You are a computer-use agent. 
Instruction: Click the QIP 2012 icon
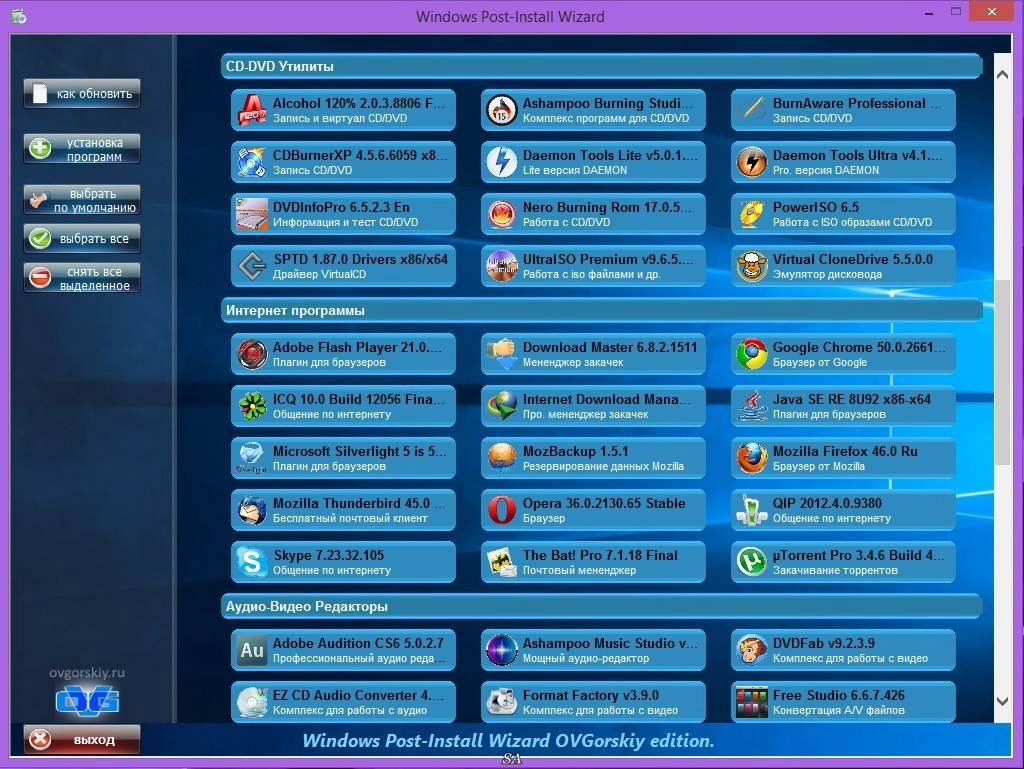pyautogui.click(x=752, y=510)
